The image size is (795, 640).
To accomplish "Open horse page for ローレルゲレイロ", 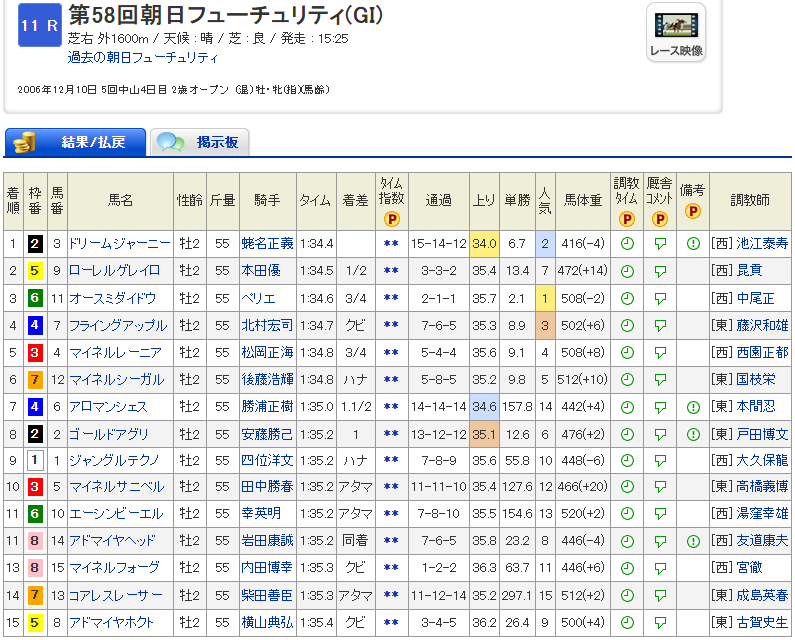I will coord(115,270).
